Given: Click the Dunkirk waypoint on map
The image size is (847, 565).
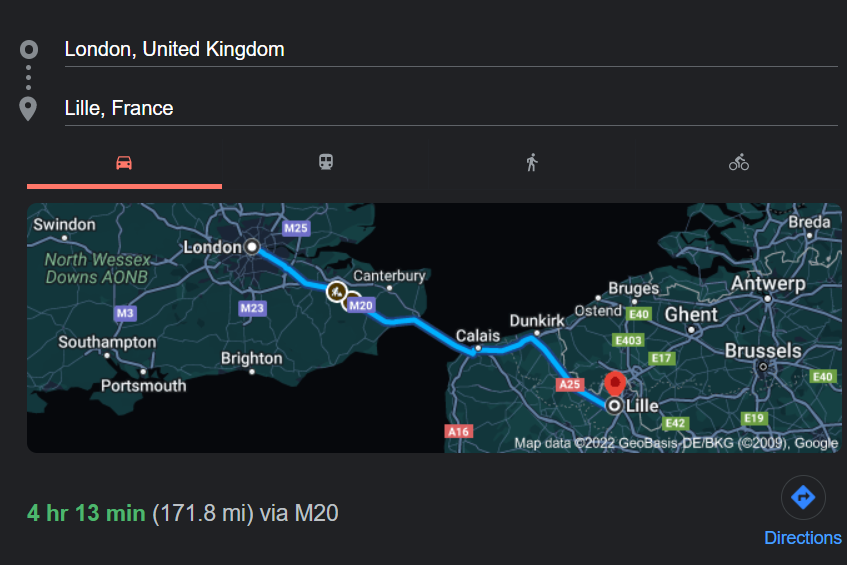Looking at the screenshot, I should pos(537,321).
